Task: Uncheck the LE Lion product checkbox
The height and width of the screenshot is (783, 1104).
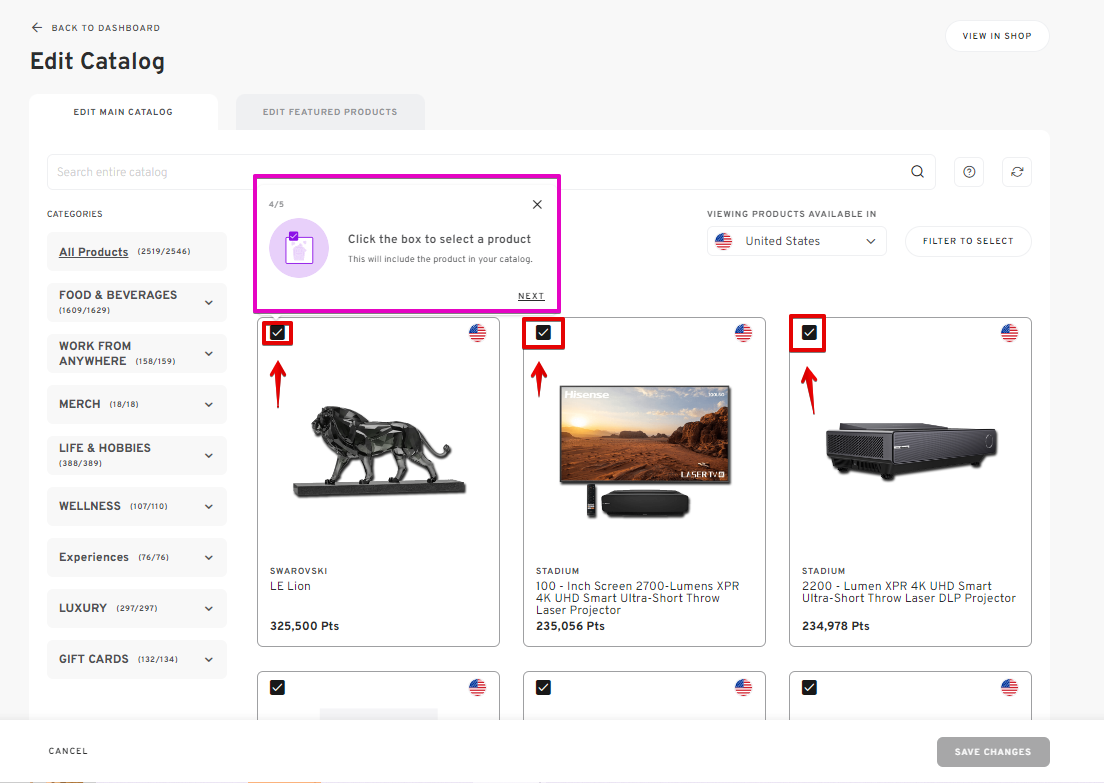Action: (x=277, y=332)
